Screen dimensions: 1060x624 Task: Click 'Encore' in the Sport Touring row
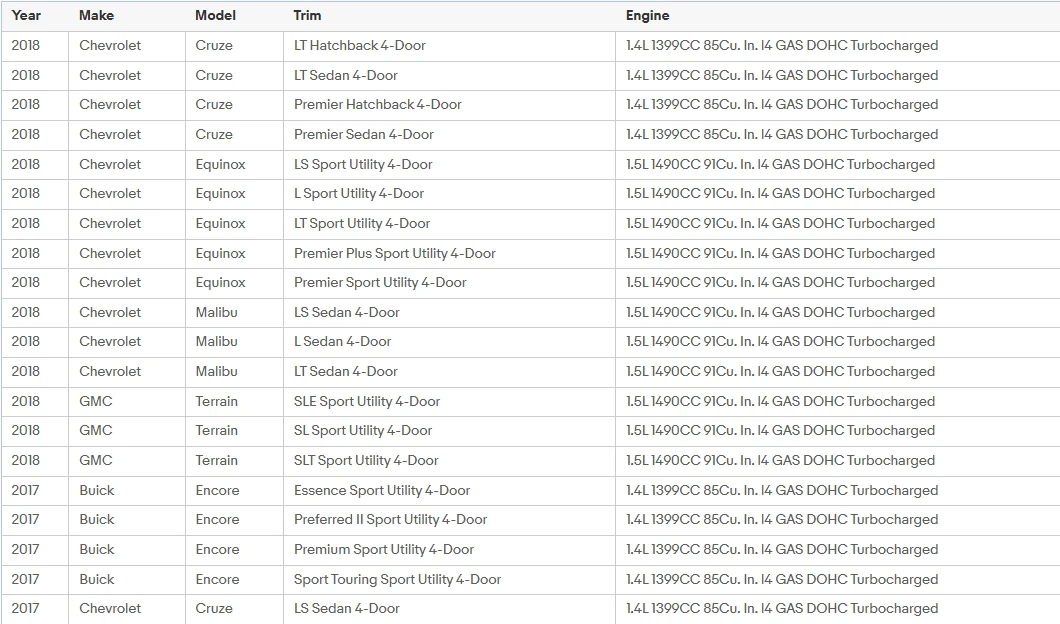pos(217,579)
